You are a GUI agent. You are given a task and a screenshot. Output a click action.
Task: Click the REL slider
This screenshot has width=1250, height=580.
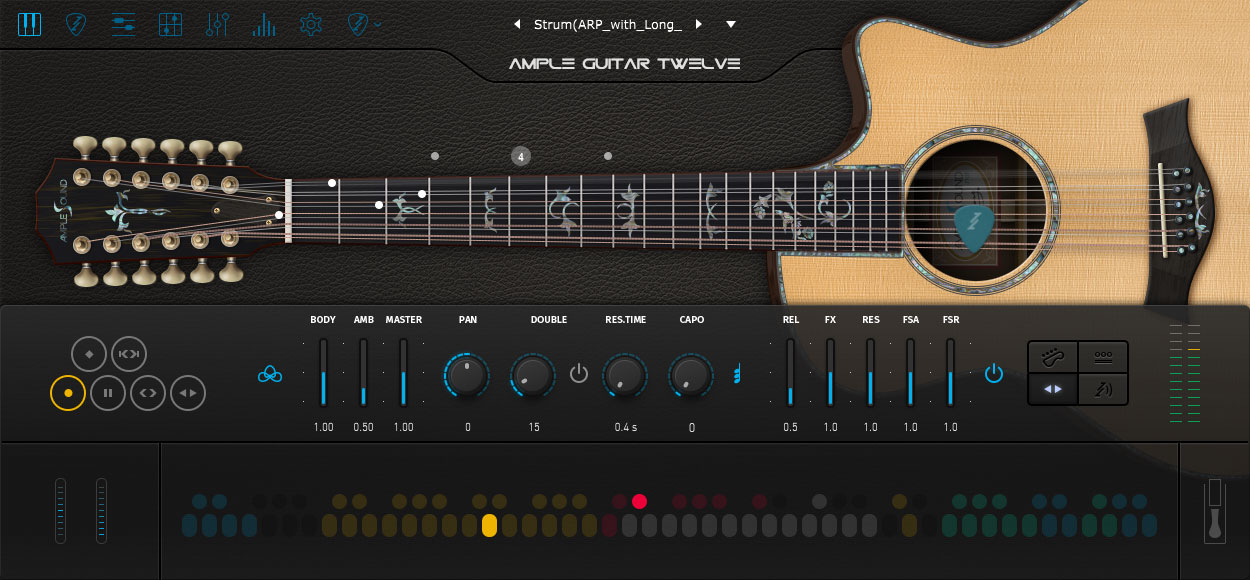(790, 372)
